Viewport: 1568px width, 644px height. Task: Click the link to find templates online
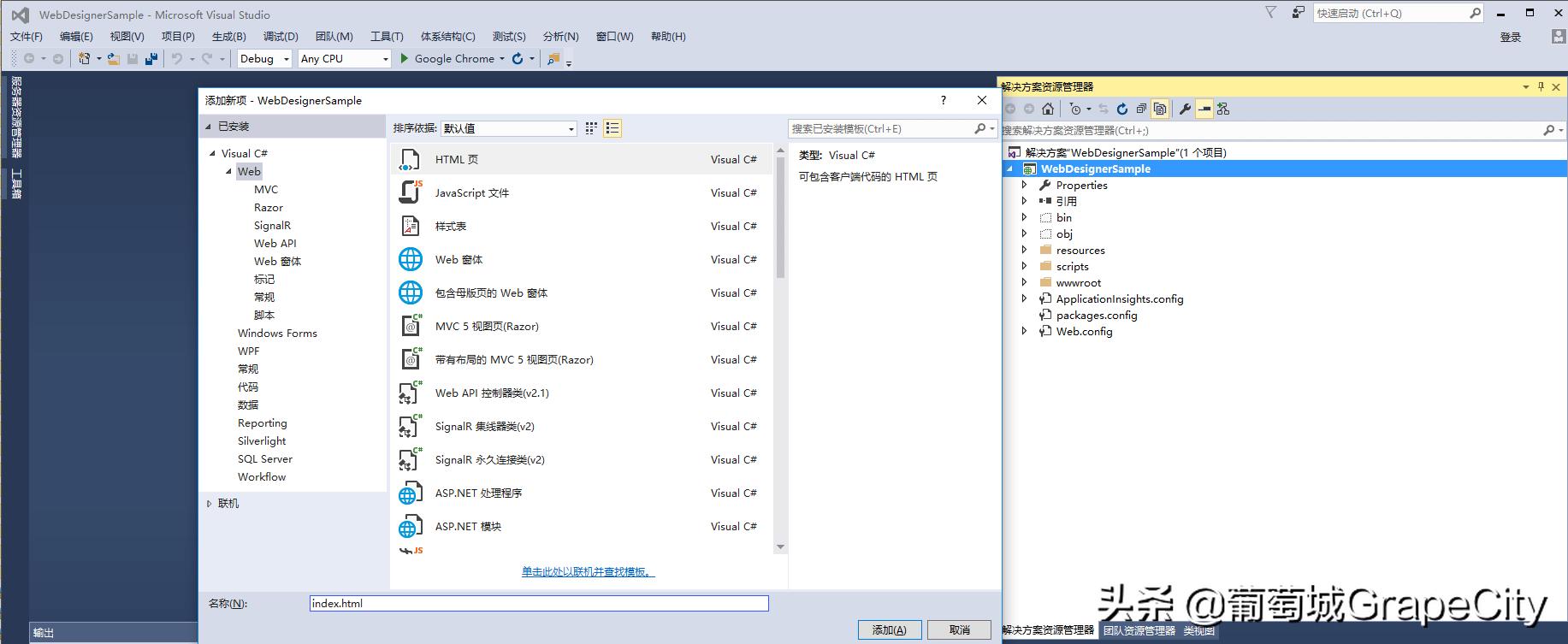coord(588,571)
